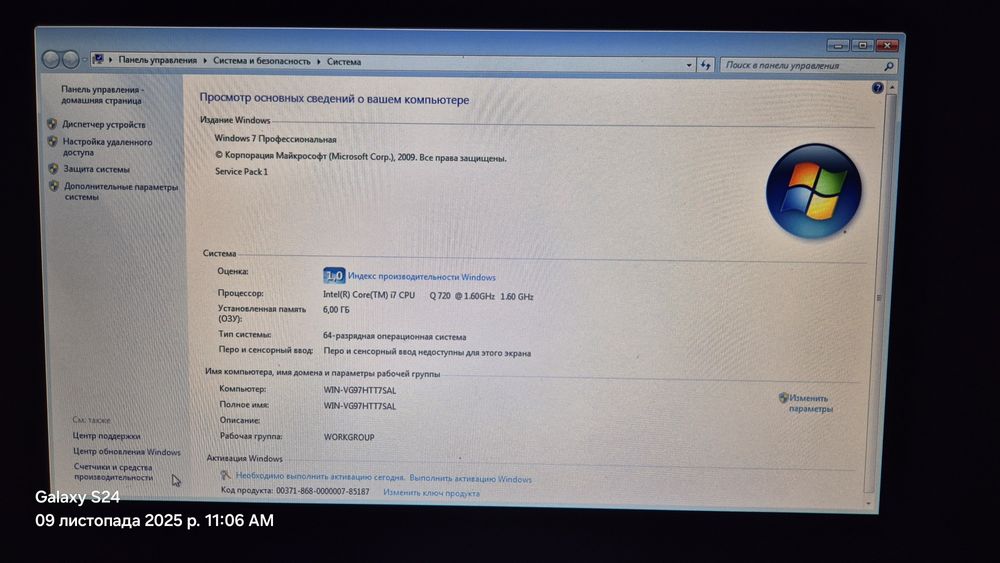
Task: Open 'Центр обновления Windows' link
Action: pyautogui.click(x=126, y=451)
